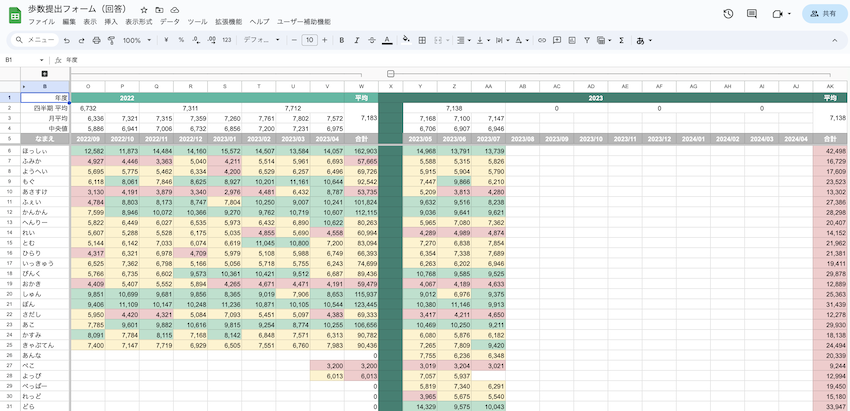Image resolution: width=850 pixels, height=411 pixels.
Task: Open the text wrapping dropdown
Action: click(x=502, y=40)
